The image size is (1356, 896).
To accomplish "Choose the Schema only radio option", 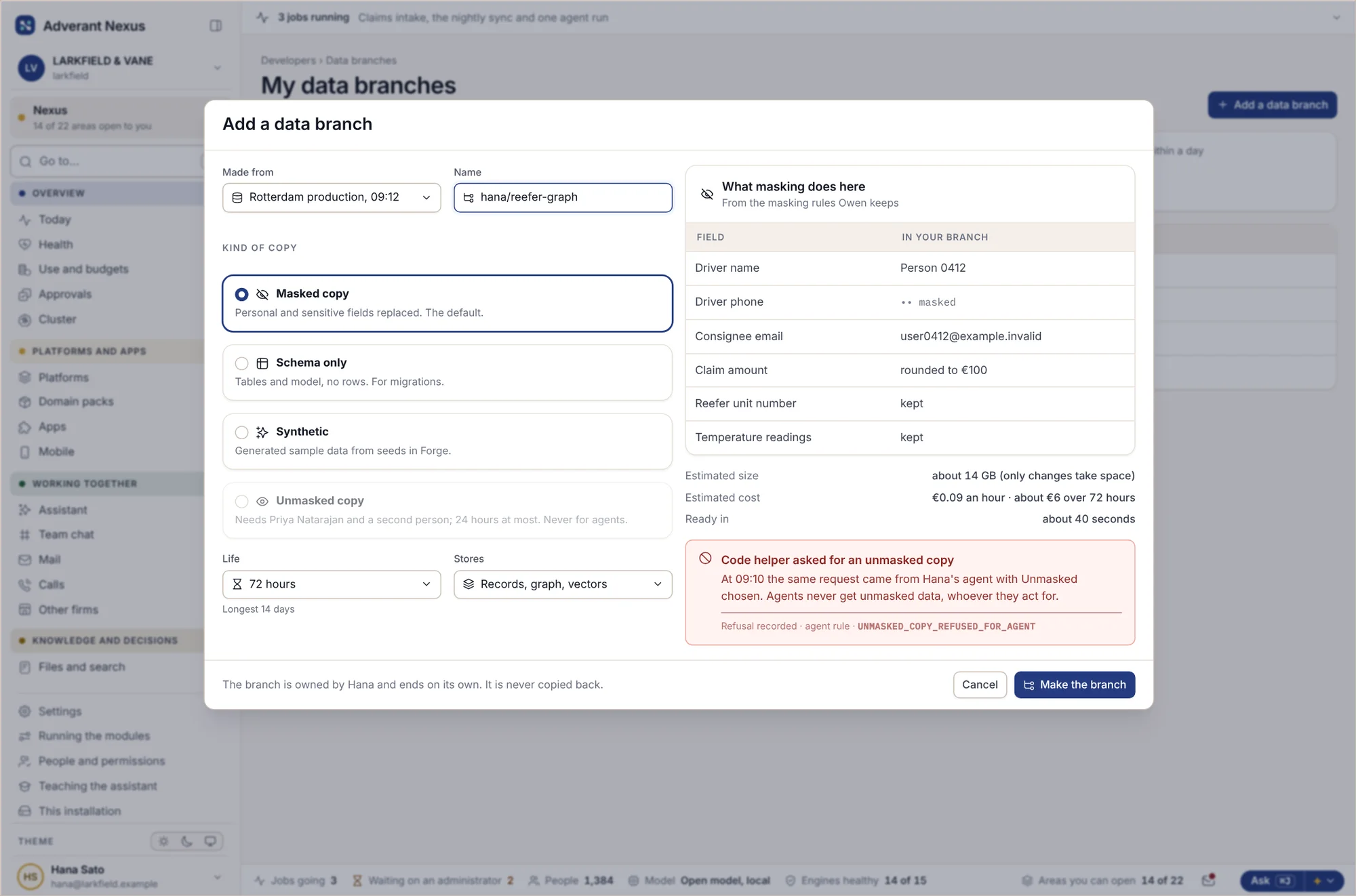I will point(241,363).
